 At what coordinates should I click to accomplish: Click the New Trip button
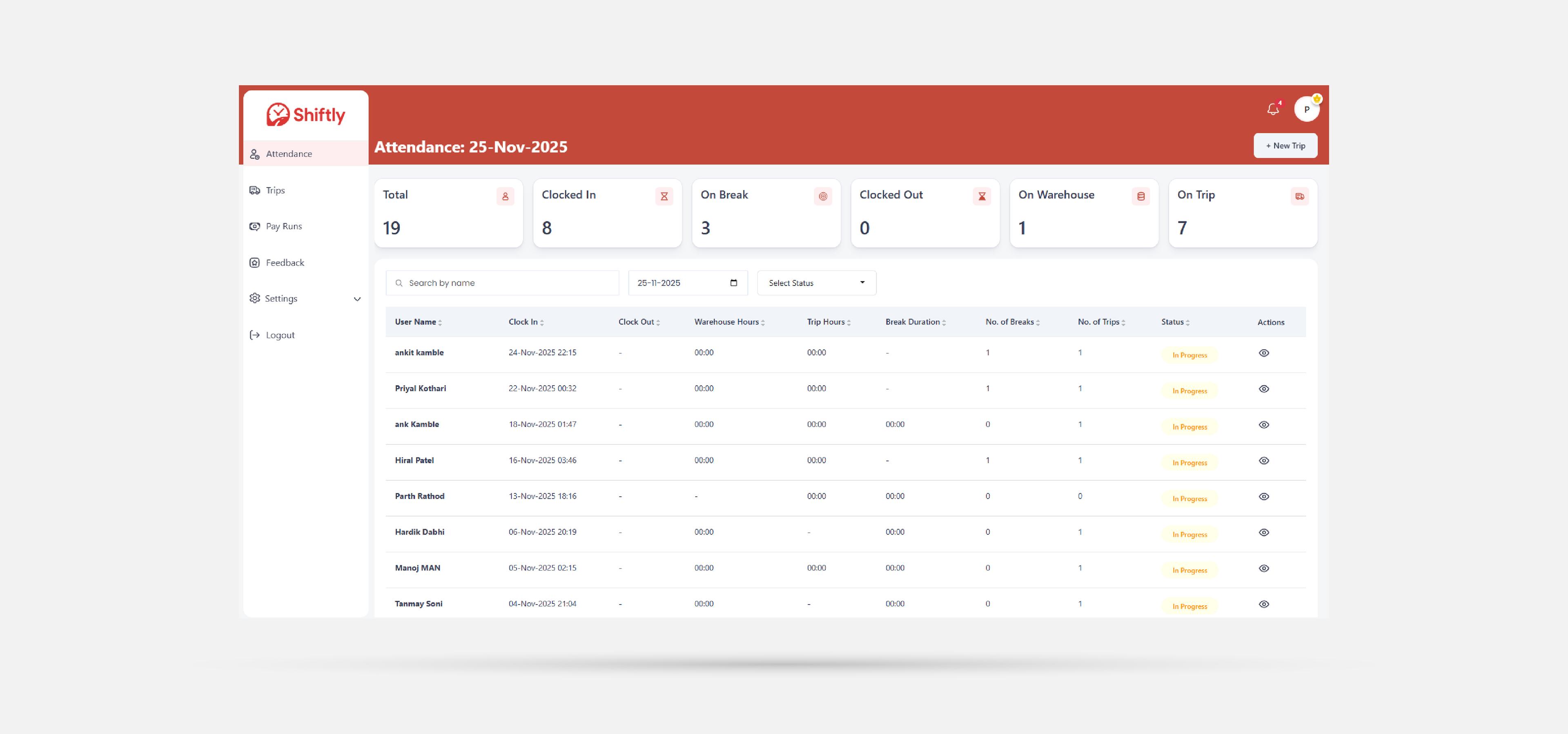click(x=1285, y=145)
